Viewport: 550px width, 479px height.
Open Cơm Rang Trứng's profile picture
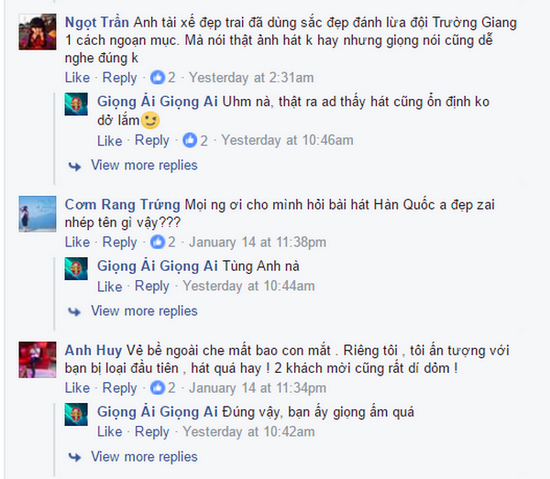click(x=38, y=214)
